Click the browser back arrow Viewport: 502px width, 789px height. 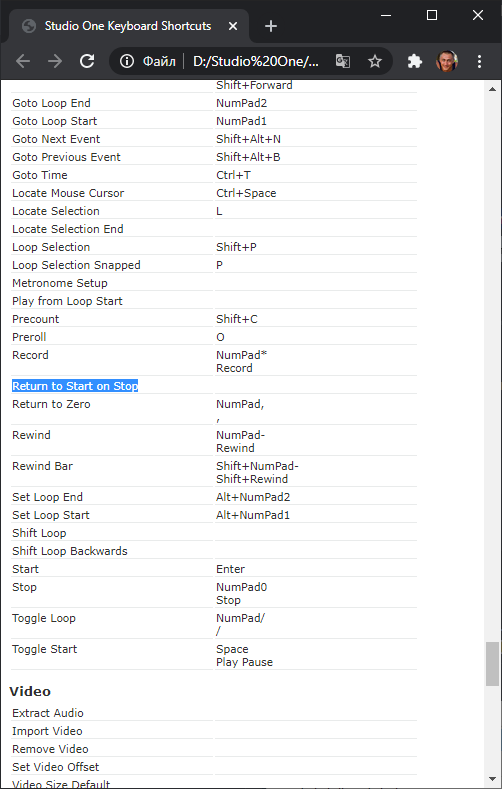(x=23, y=61)
